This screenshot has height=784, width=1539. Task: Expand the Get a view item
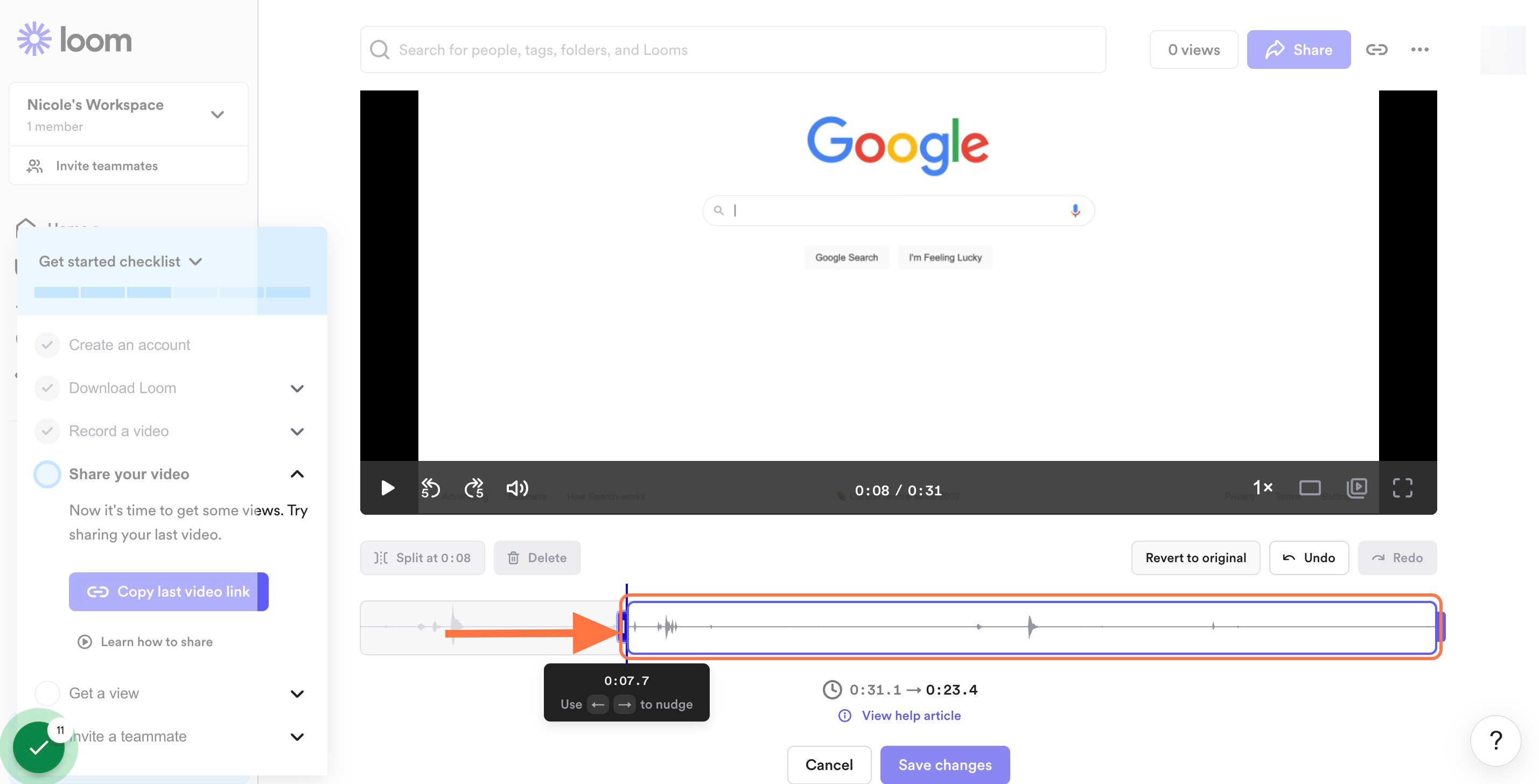coord(297,694)
